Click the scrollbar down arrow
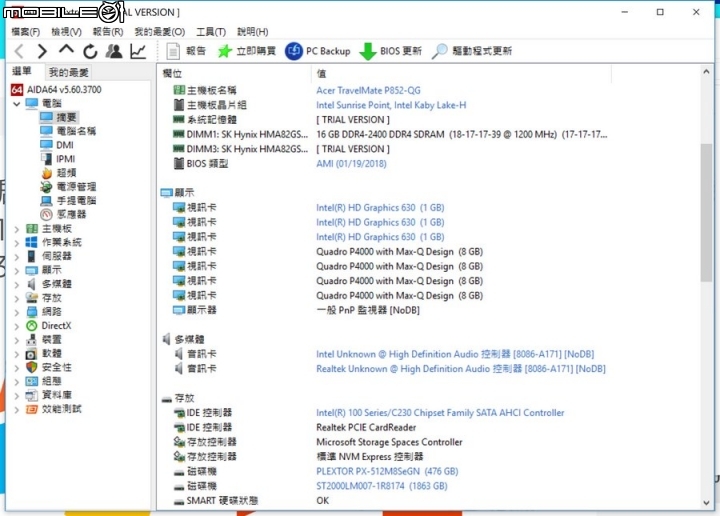This screenshot has width=720, height=516. (706, 503)
